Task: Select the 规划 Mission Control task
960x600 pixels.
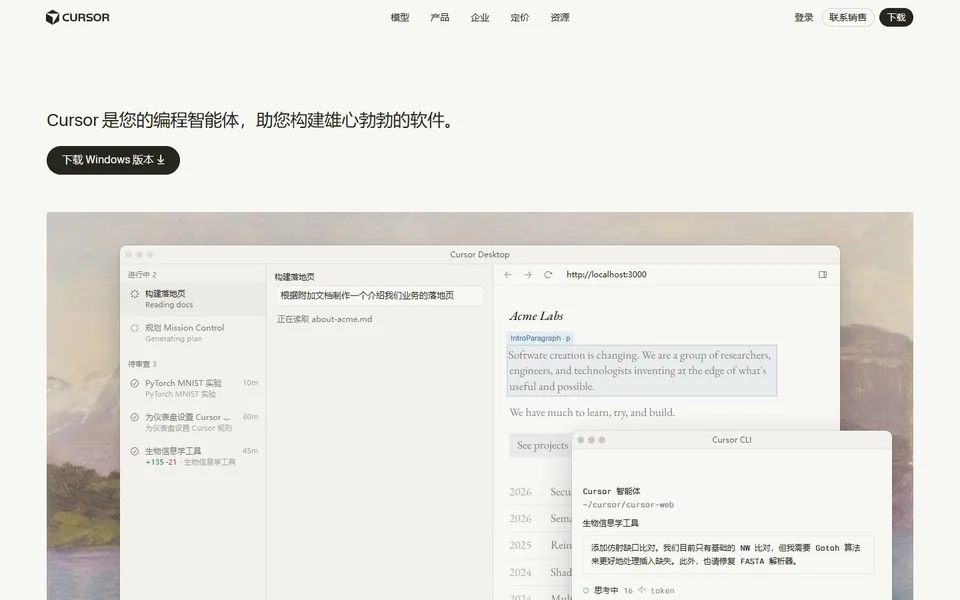Action: click(x=193, y=333)
